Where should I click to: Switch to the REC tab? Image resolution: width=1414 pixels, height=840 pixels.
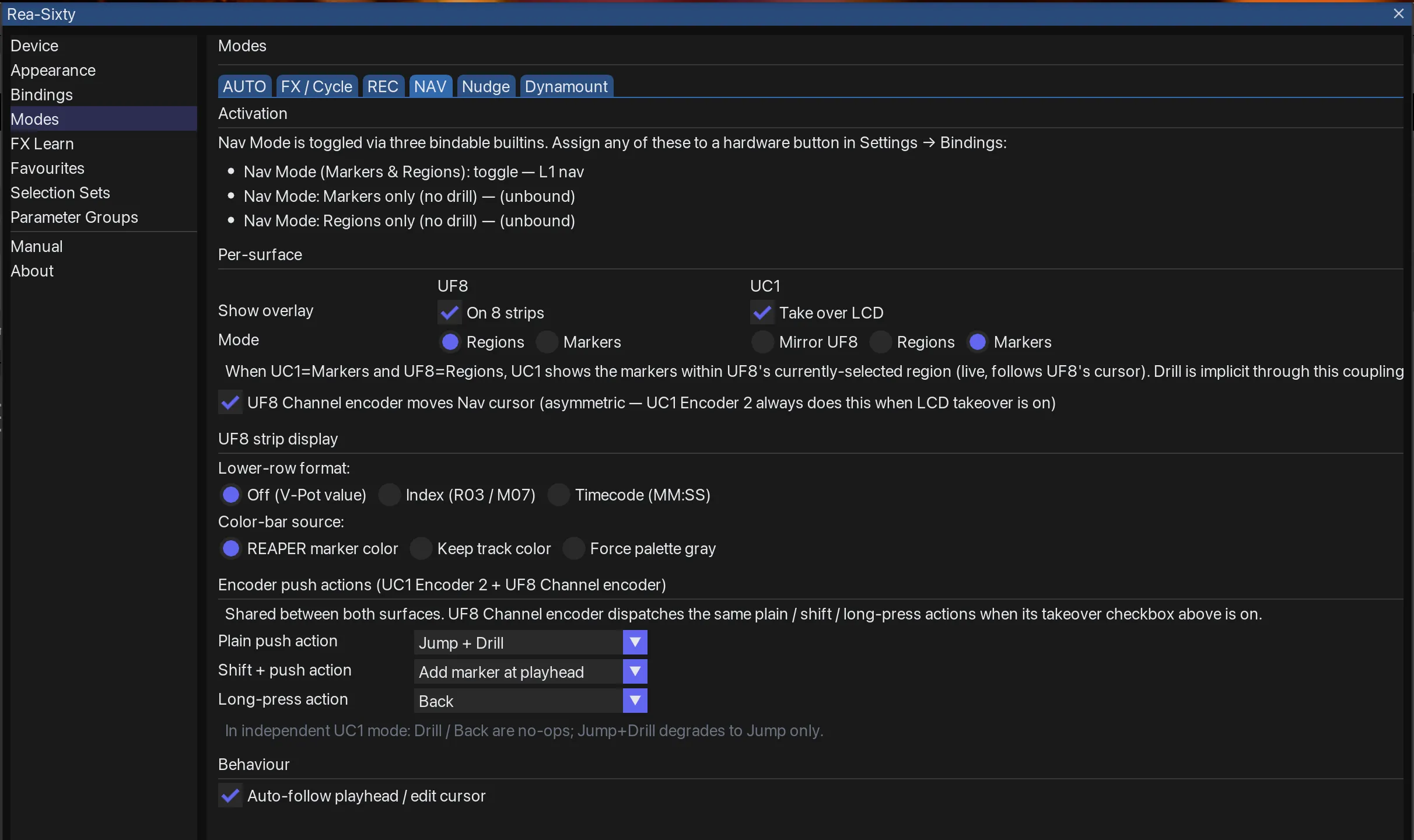pyautogui.click(x=383, y=86)
